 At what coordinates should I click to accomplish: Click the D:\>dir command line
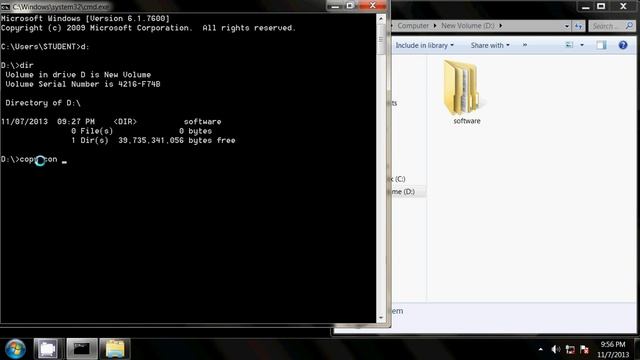pyautogui.click(x=17, y=65)
